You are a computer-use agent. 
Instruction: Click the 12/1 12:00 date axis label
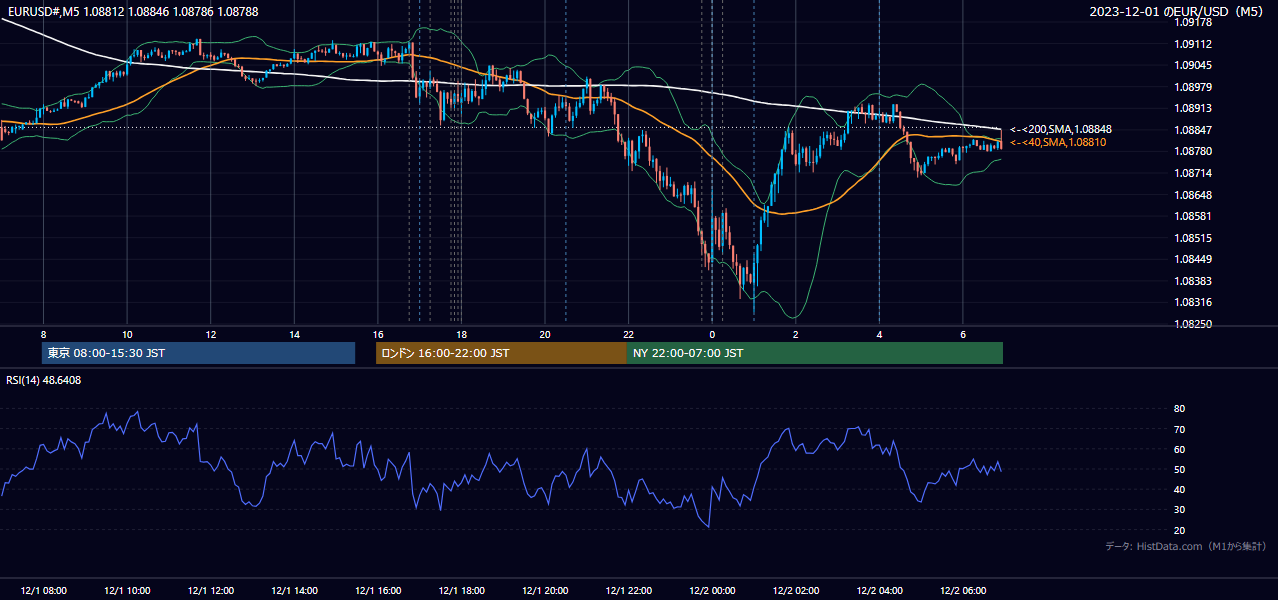coord(211,591)
